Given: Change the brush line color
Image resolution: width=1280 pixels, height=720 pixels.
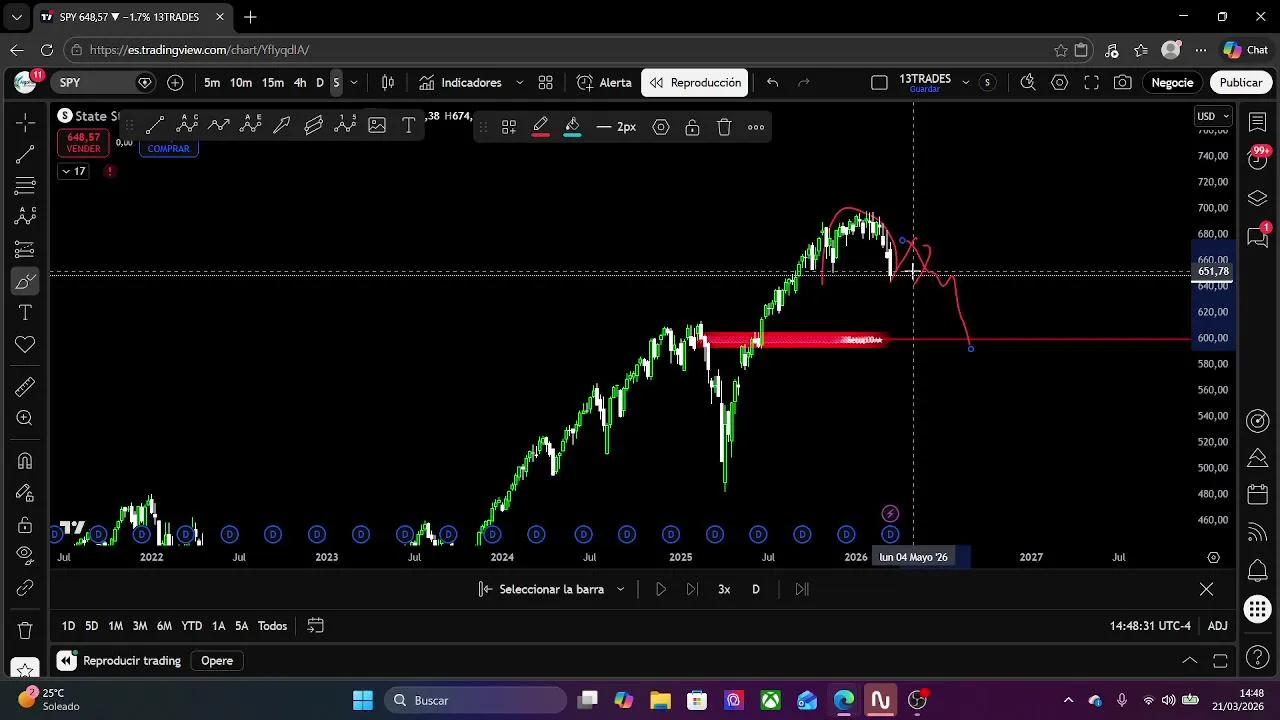Looking at the screenshot, I should 540,127.
